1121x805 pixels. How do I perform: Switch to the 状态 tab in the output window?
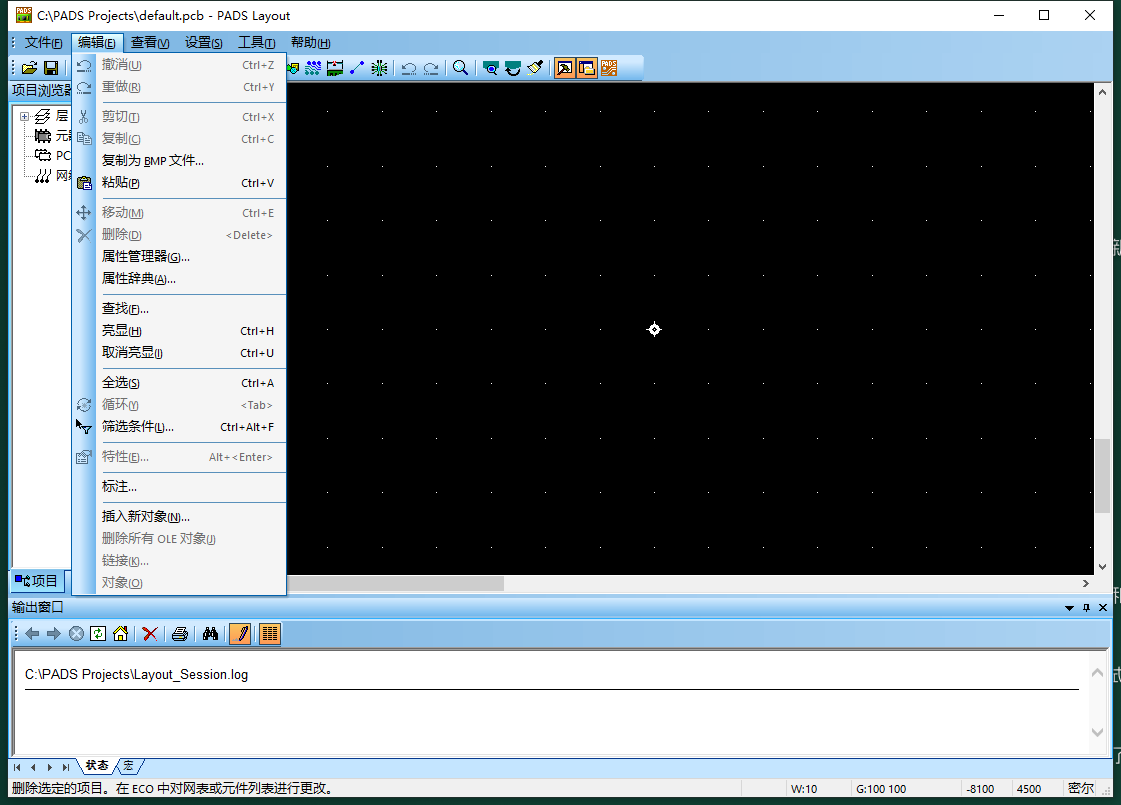[97, 766]
